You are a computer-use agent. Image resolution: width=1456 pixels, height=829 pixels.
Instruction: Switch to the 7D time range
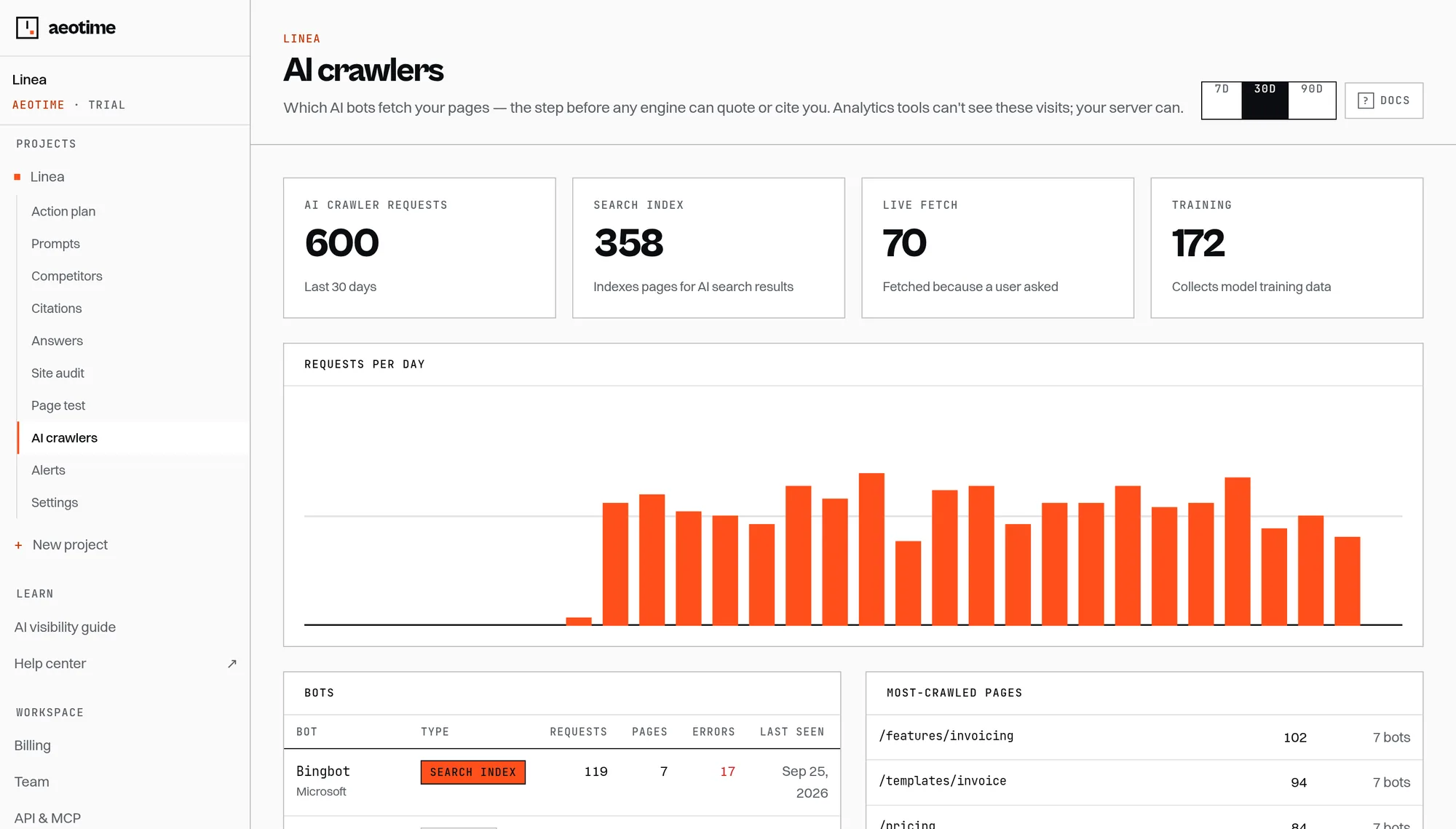(1222, 100)
